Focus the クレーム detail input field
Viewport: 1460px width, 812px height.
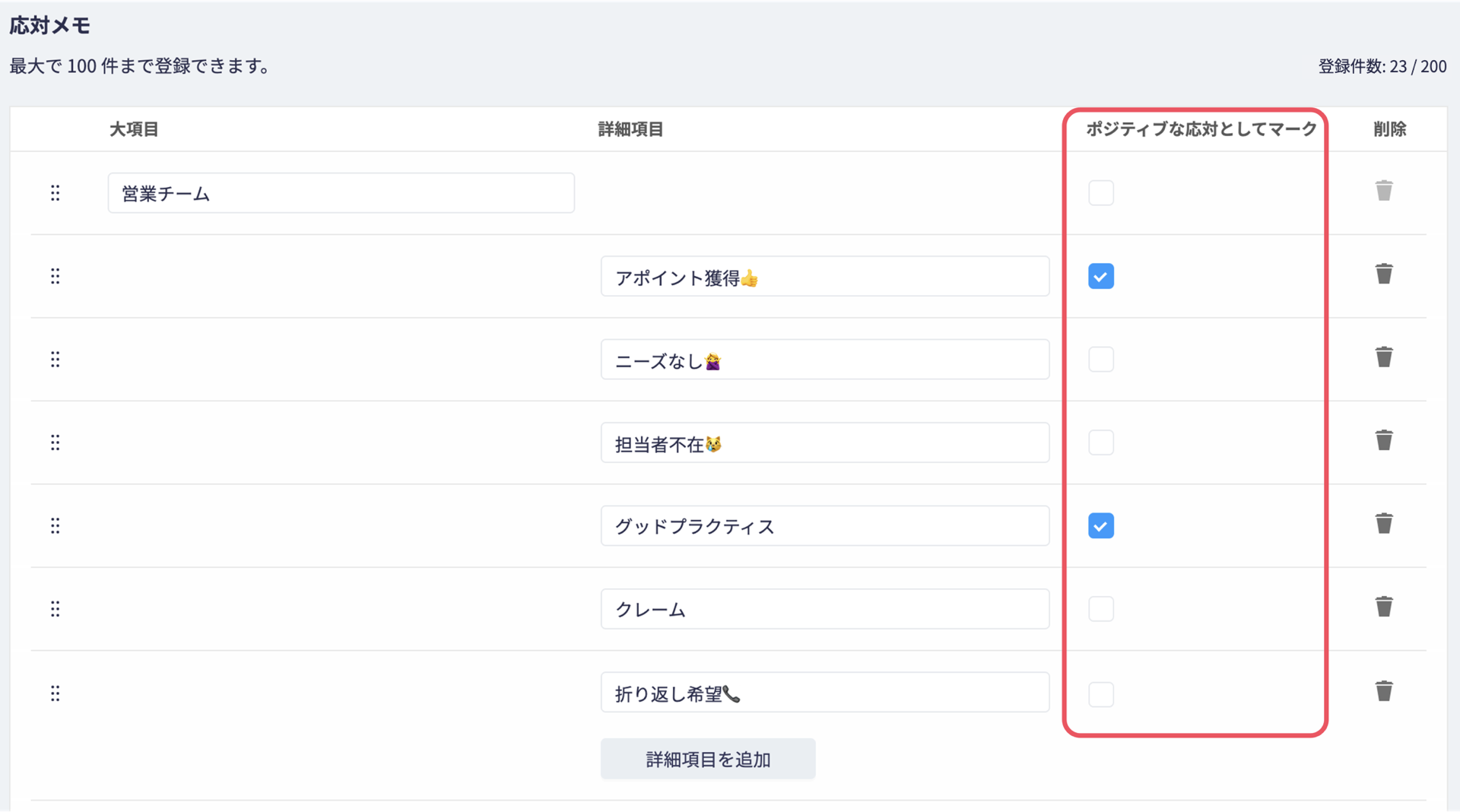(825, 609)
